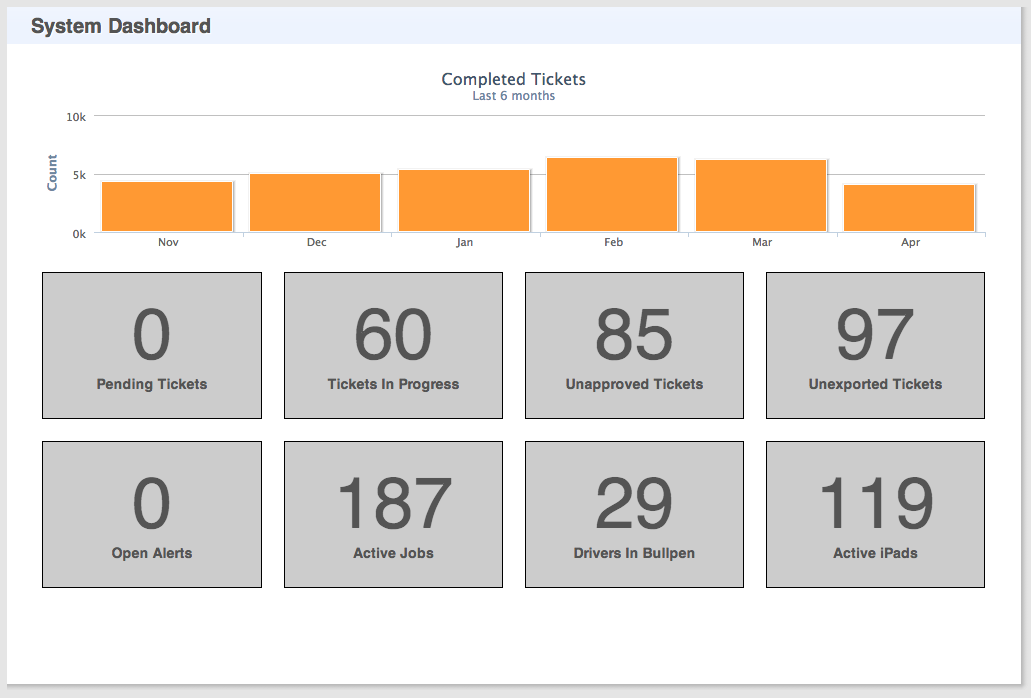View the Drivers In Bullpen tile

click(x=634, y=514)
